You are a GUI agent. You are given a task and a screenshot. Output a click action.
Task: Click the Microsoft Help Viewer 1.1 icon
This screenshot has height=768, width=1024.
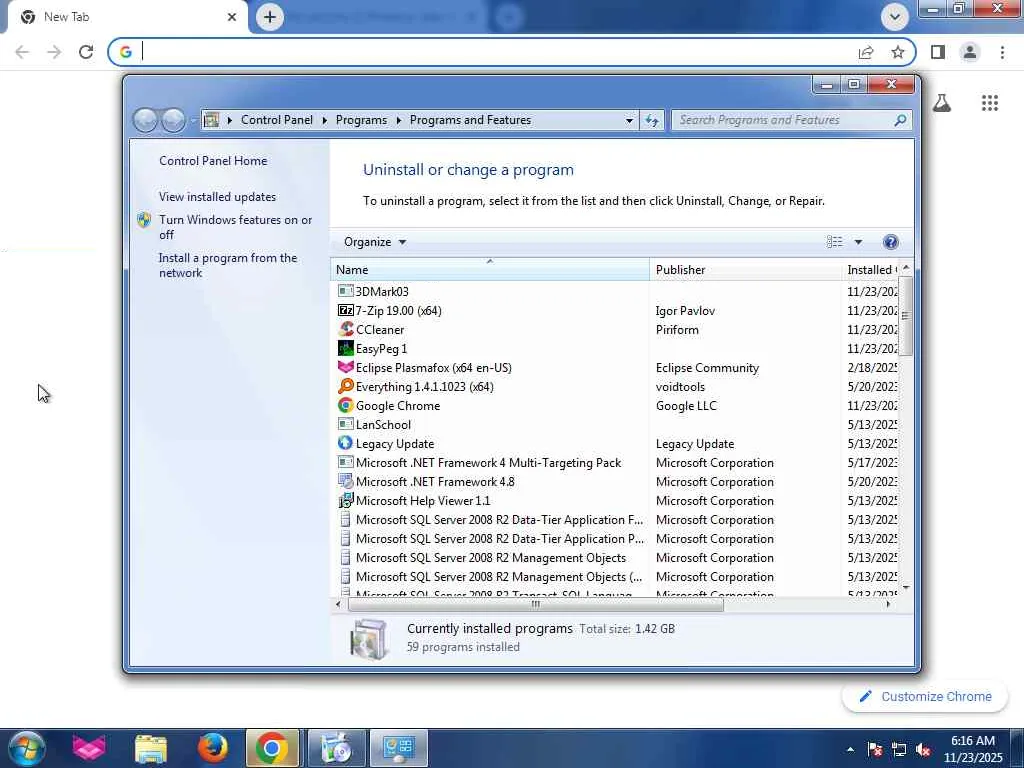pos(345,500)
